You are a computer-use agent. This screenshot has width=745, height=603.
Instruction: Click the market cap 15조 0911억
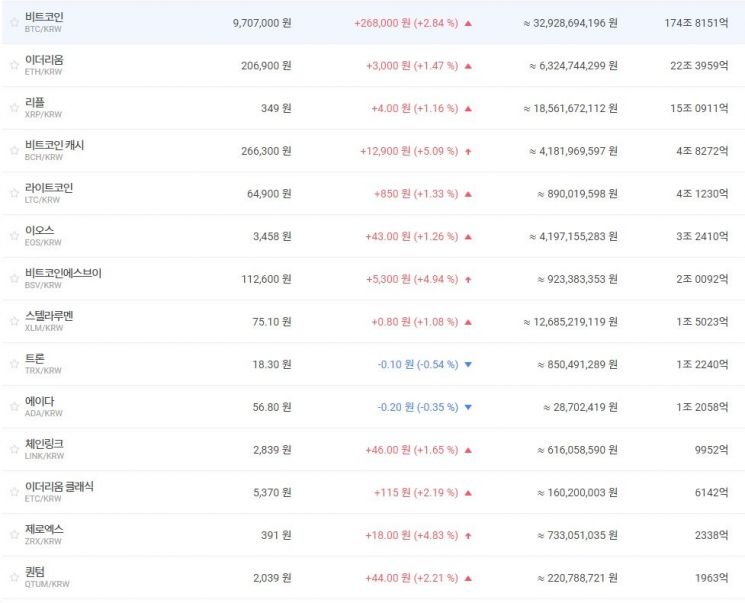coord(699,108)
